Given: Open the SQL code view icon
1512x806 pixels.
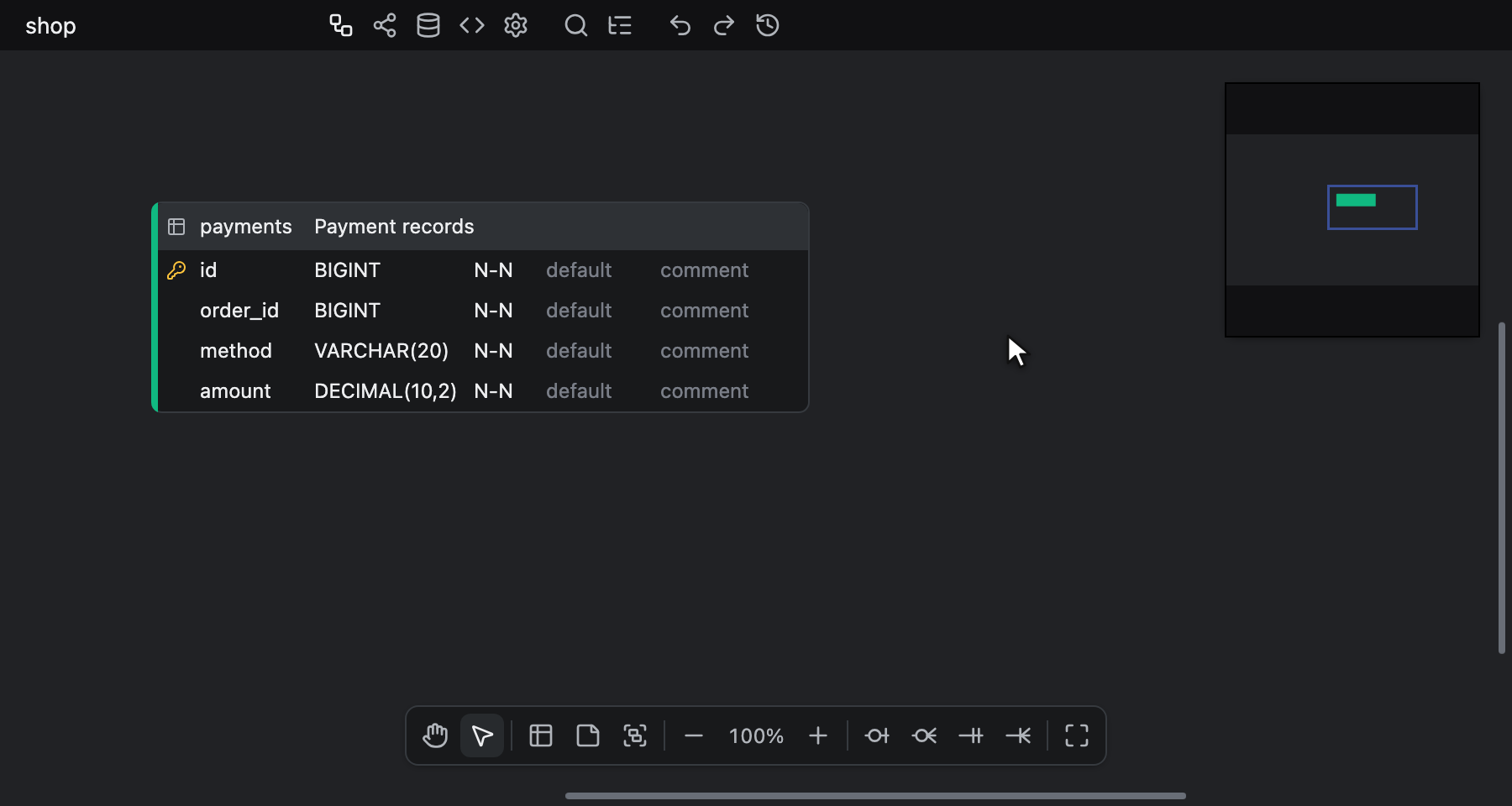Looking at the screenshot, I should 472,25.
